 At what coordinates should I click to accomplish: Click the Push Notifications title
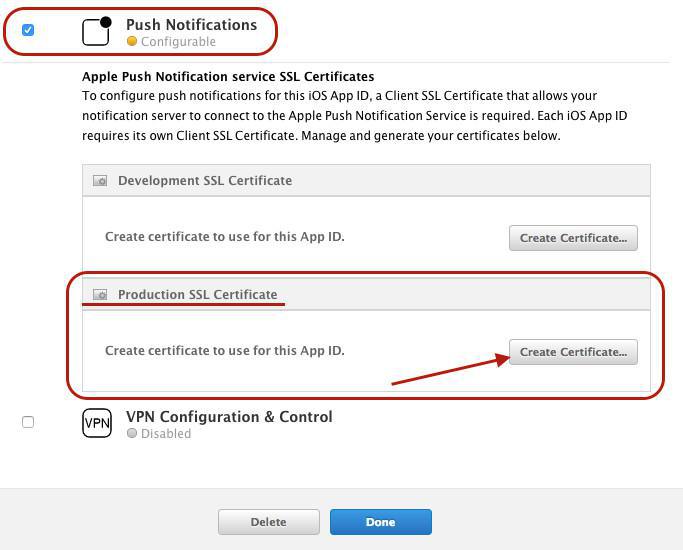tap(191, 24)
